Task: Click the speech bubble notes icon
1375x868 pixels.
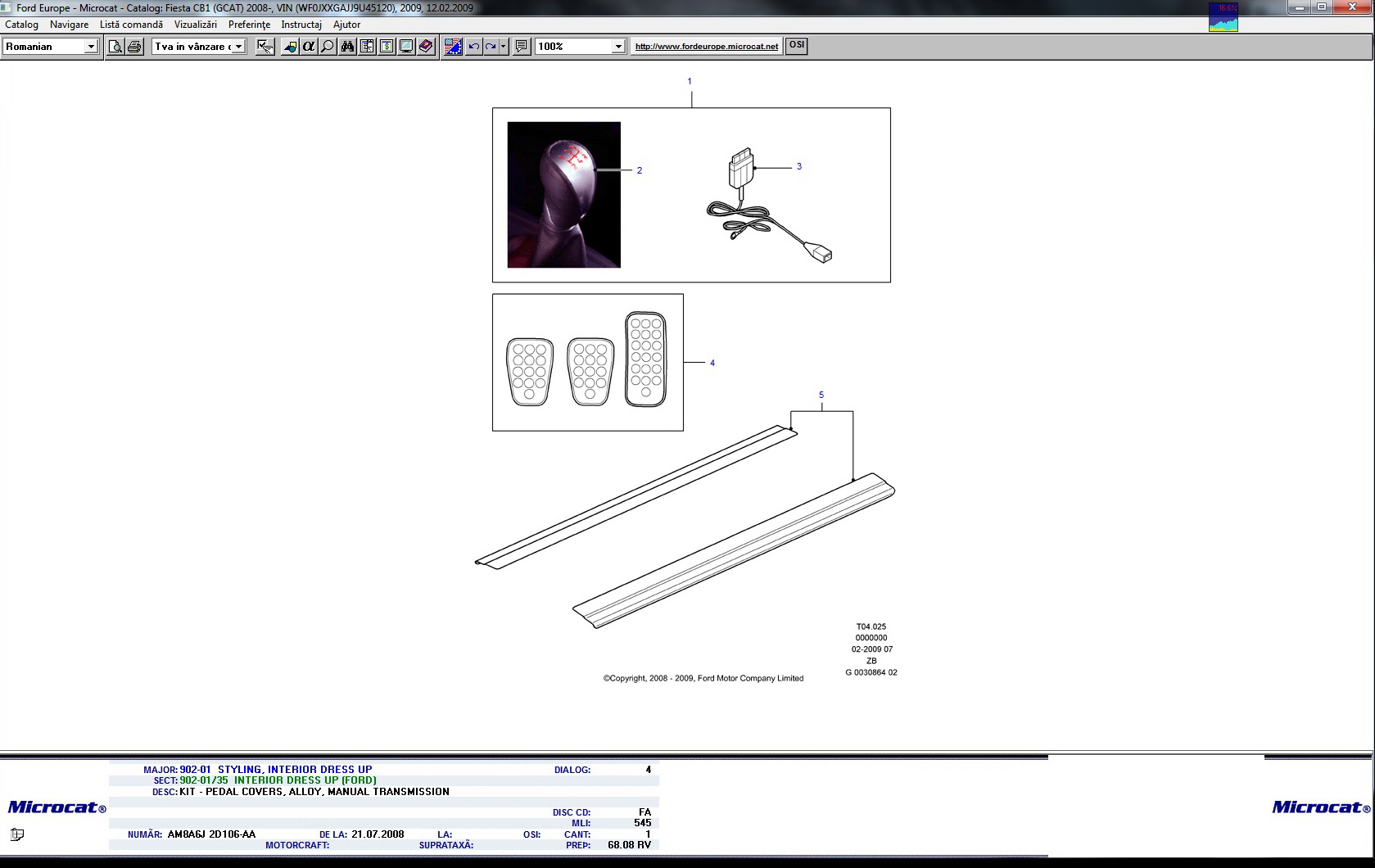Action: 521,47
